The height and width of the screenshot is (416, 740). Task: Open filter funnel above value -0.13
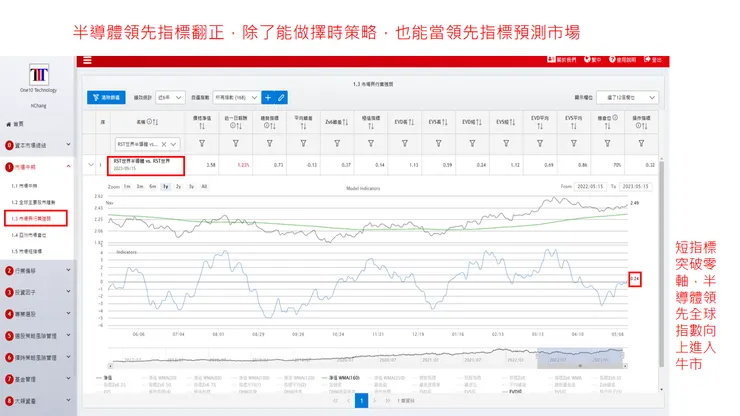tap(303, 144)
